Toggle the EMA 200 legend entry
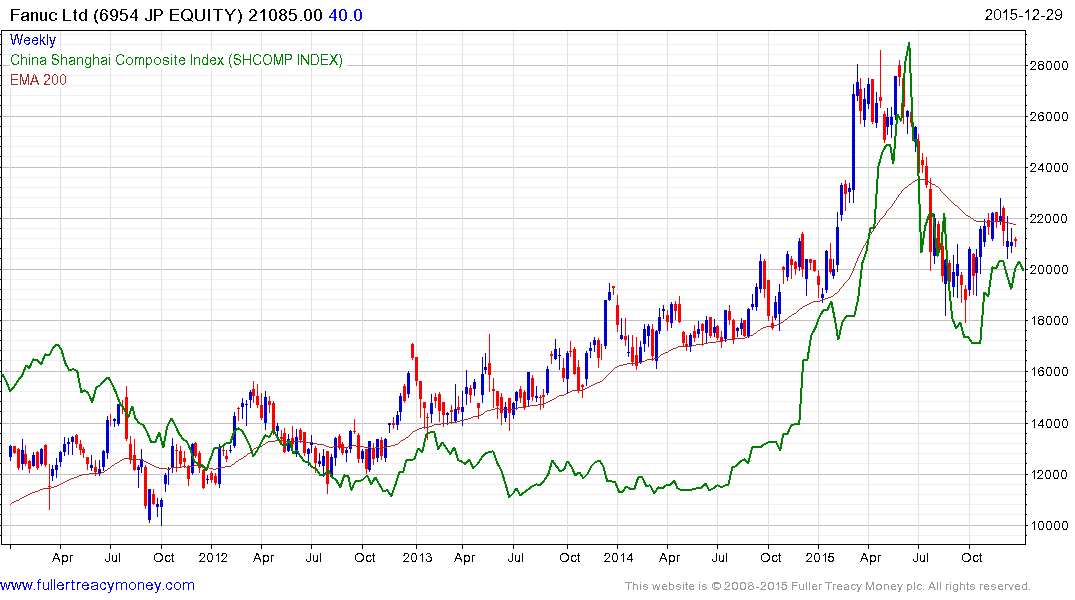 (x=38, y=80)
